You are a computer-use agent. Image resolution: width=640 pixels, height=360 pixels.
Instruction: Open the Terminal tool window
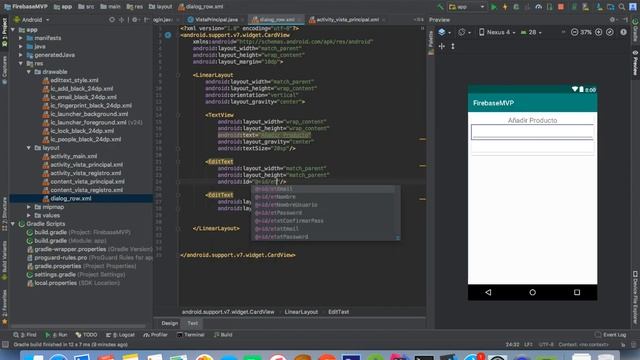coord(191,335)
